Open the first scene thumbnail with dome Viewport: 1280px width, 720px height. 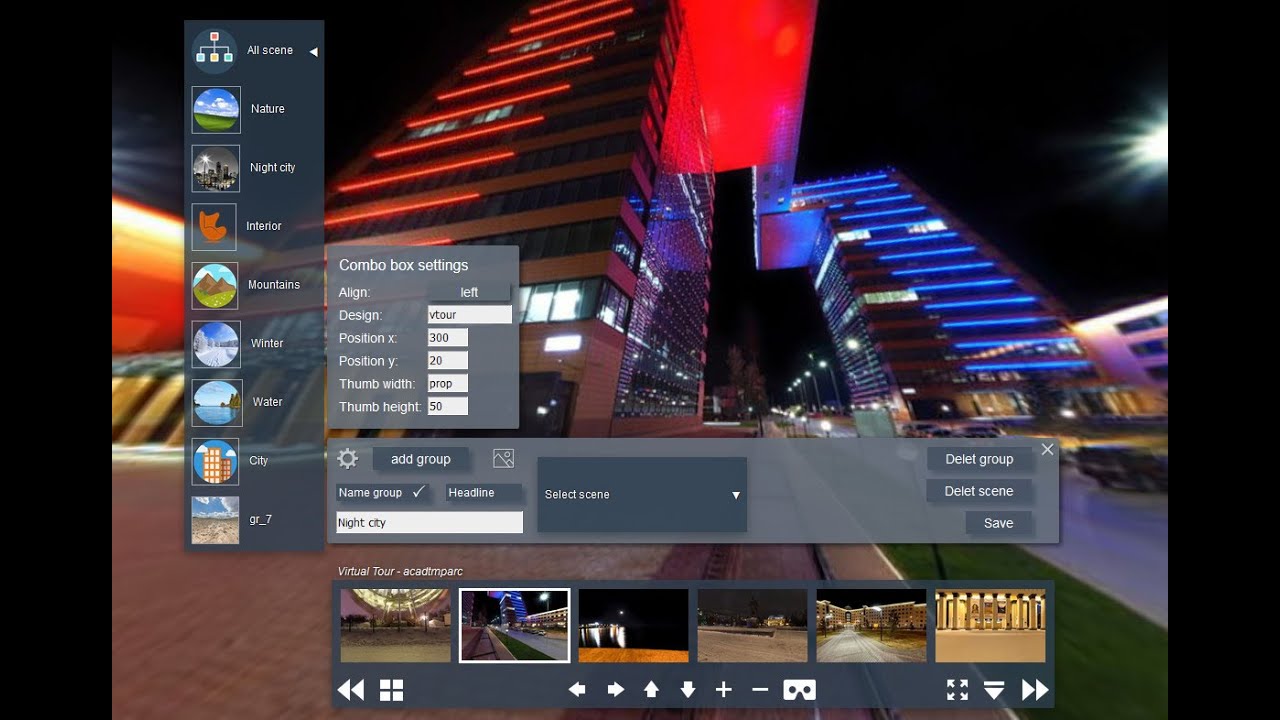(395, 625)
